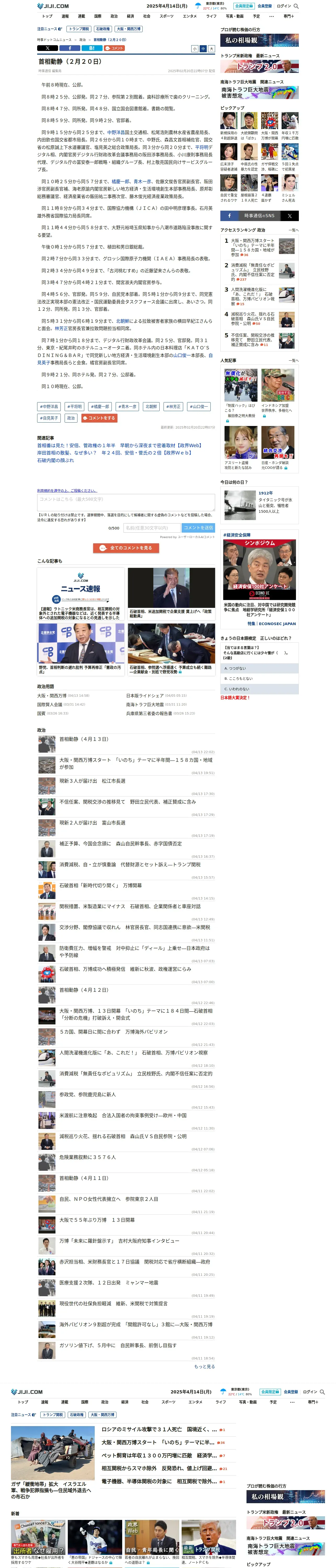Click the 会員限定 lock badge in top header
The width and height of the screenshot is (336, 1568).
click(244, 6)
